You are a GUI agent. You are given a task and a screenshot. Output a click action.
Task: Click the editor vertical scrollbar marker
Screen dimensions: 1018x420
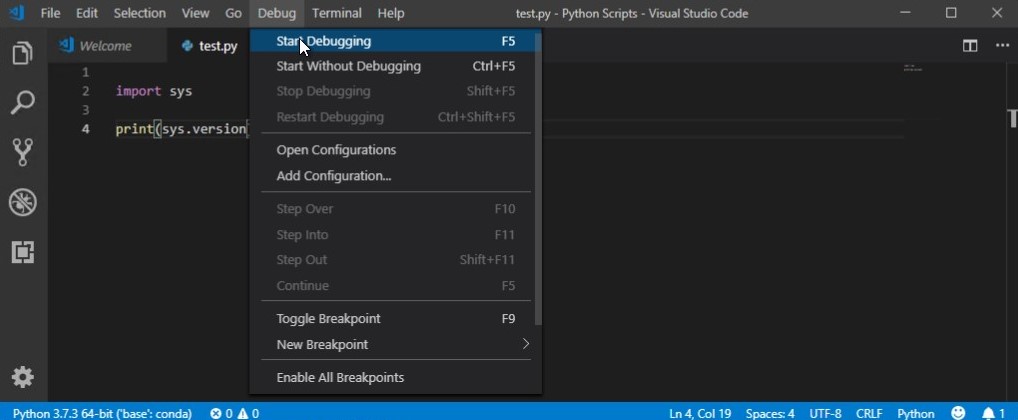click(1013, 119)
